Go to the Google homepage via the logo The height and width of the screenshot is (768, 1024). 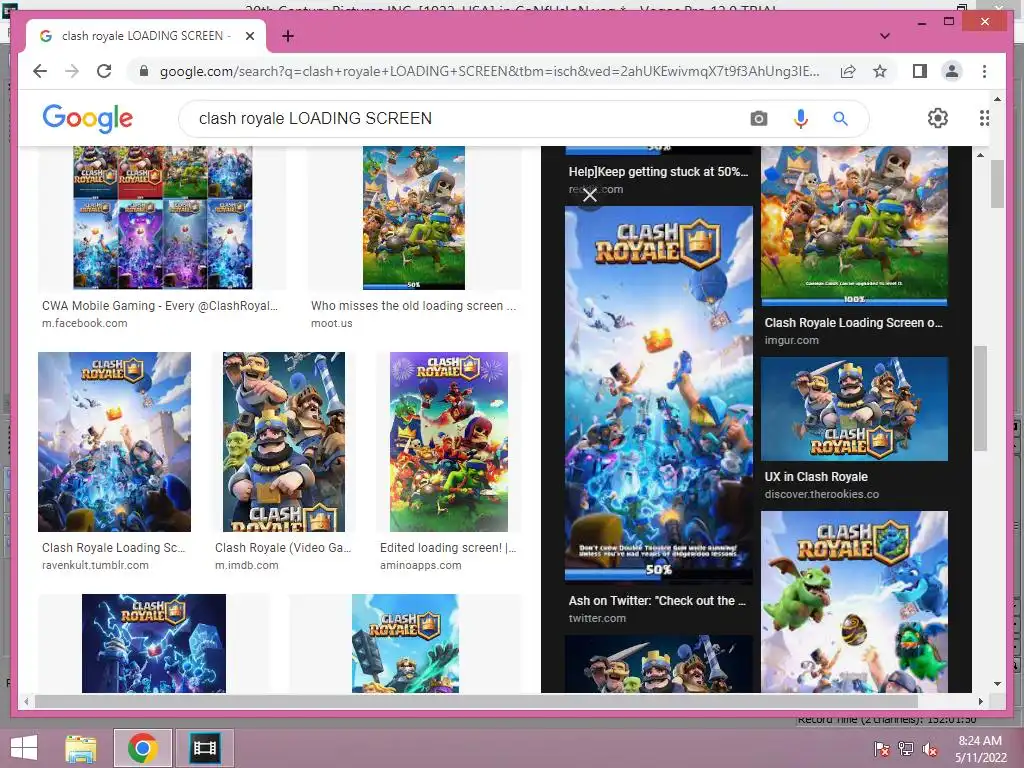coord(88,118)
